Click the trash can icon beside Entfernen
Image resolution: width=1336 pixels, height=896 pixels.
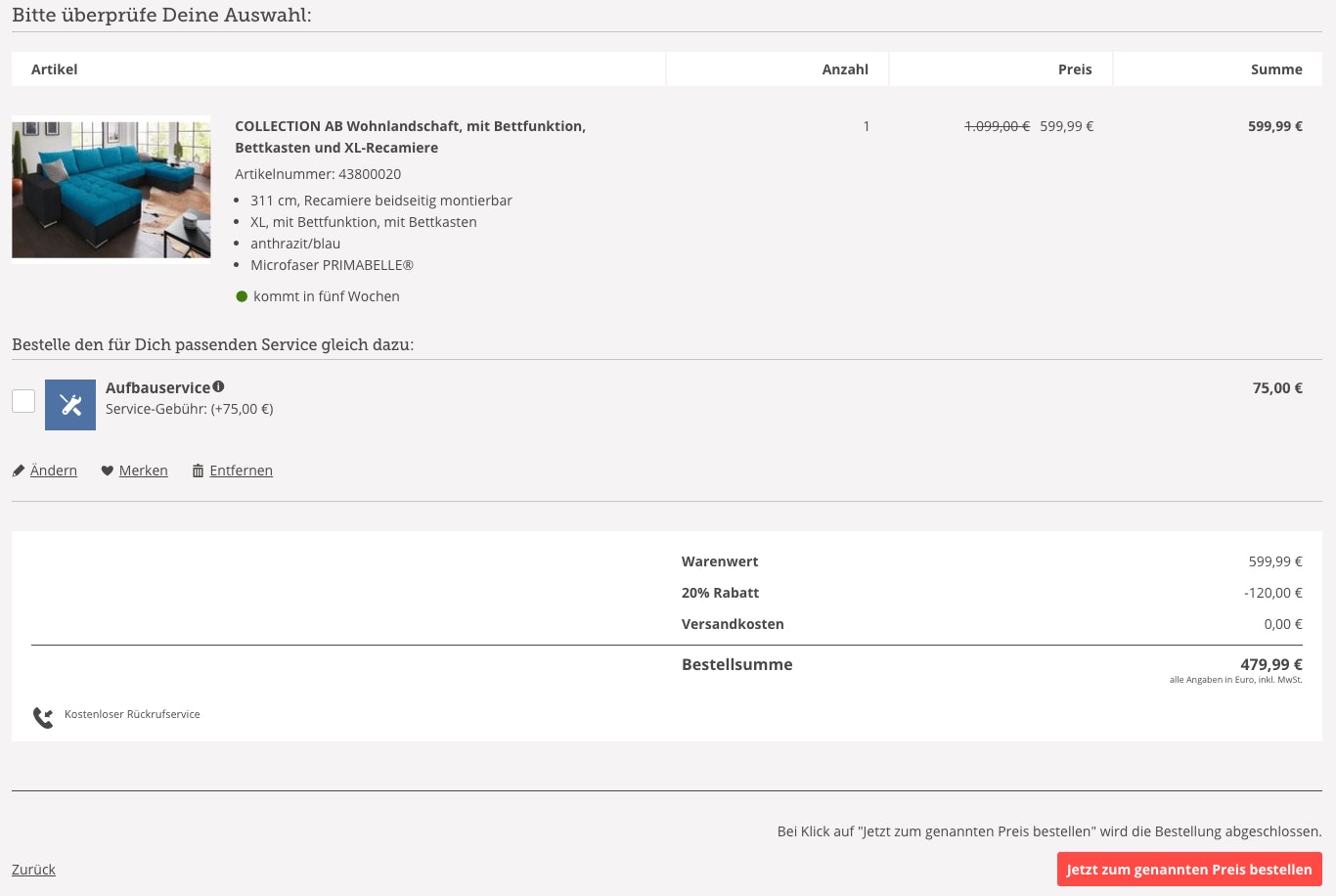pos(199,471)
